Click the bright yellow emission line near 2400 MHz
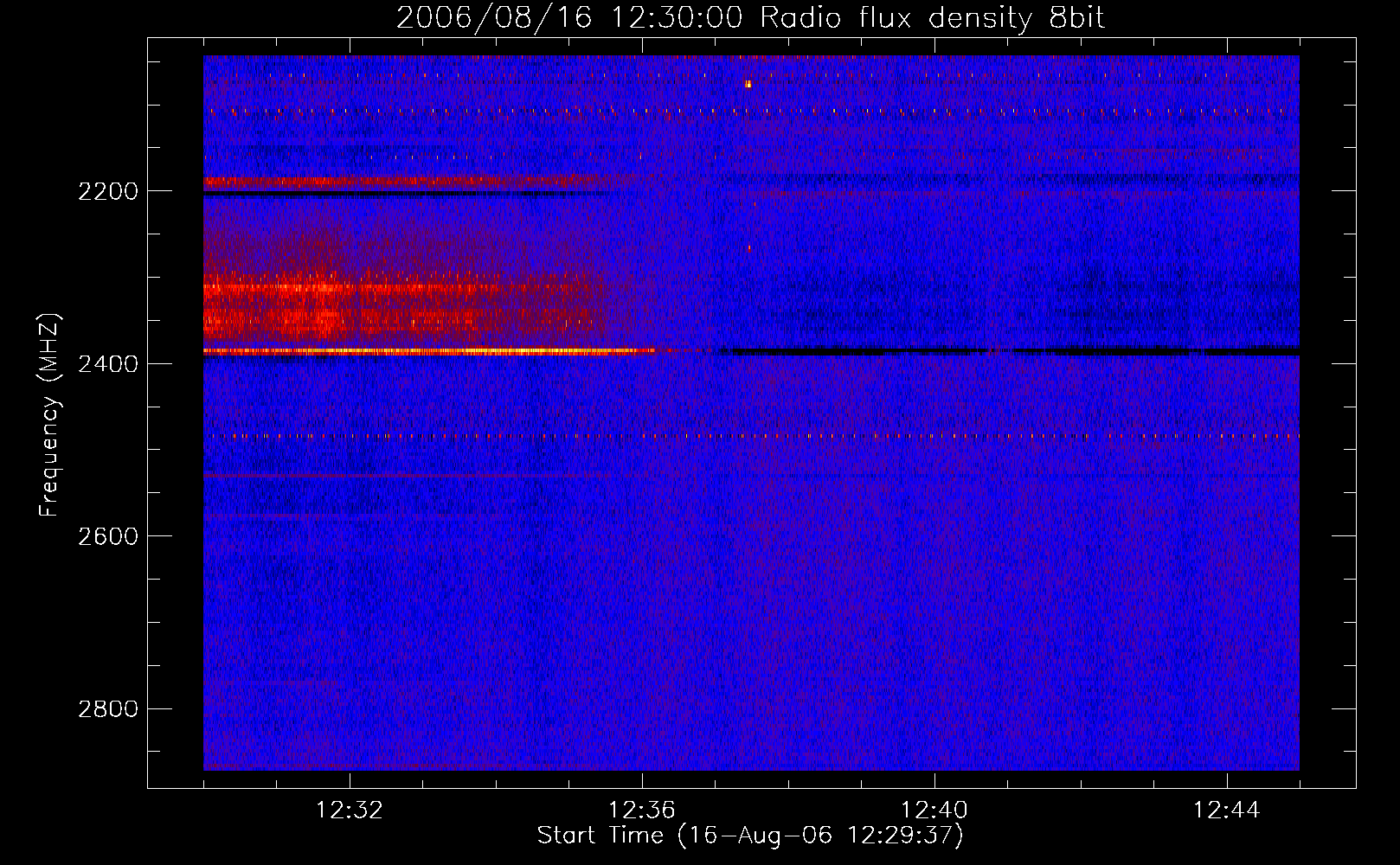Image resolution: width=1400 pixels, height=865 pixels. click(428, 351)
